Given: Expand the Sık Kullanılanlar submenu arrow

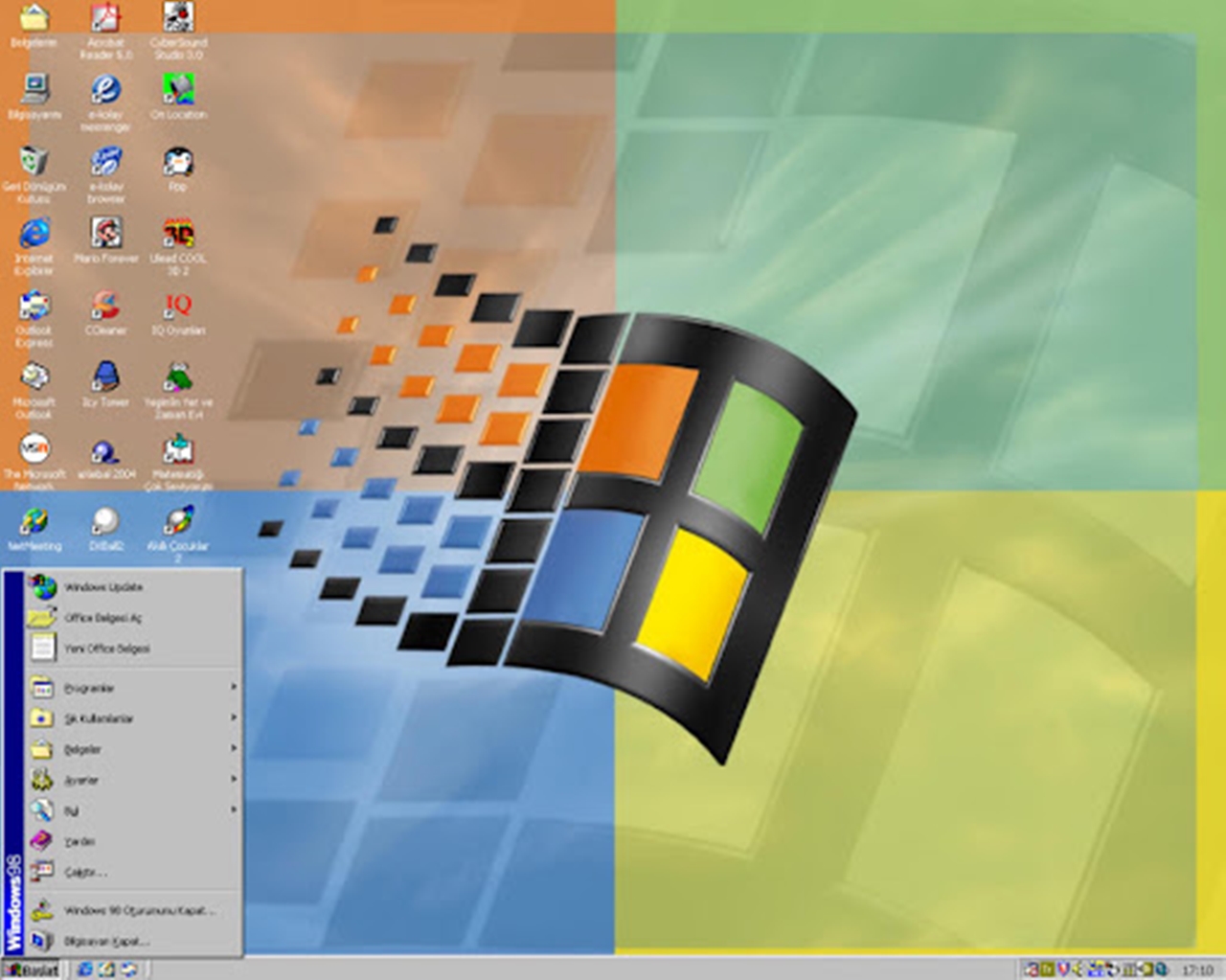Looking at the screenshot, I should (233, 718).
